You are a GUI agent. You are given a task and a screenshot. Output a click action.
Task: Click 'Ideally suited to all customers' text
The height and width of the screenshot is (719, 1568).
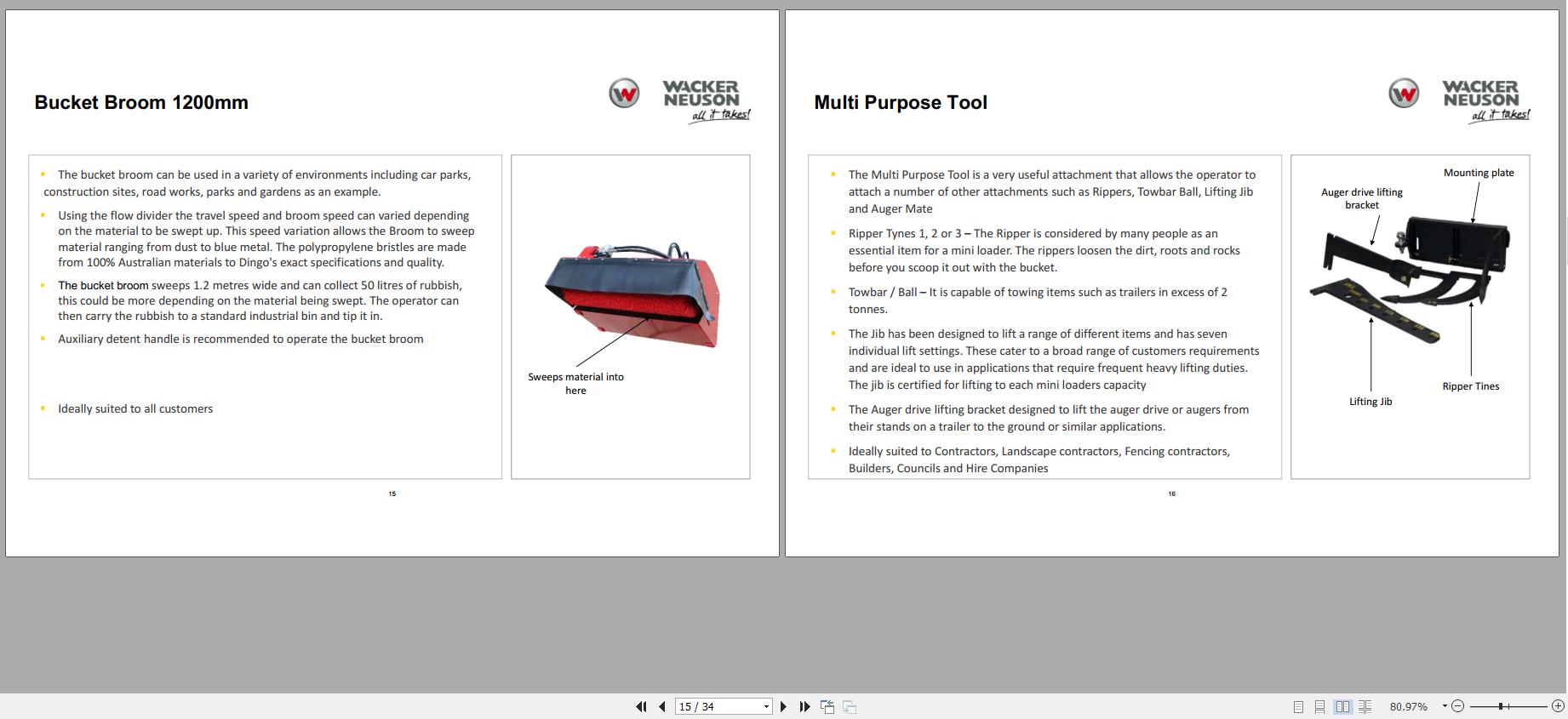click(x=135, y=408)
